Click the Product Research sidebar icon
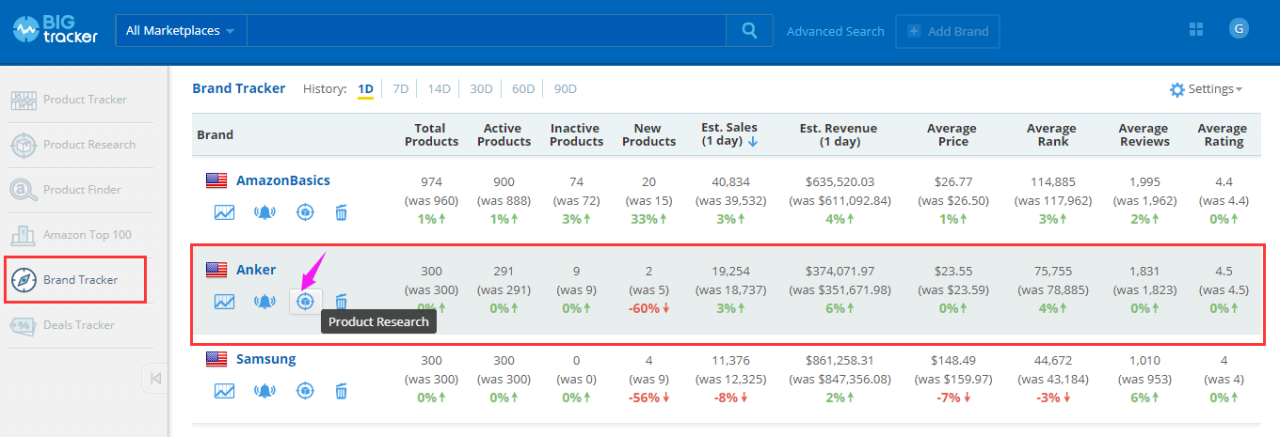This screenshot has width=1280, height=437. click(24, 145)
